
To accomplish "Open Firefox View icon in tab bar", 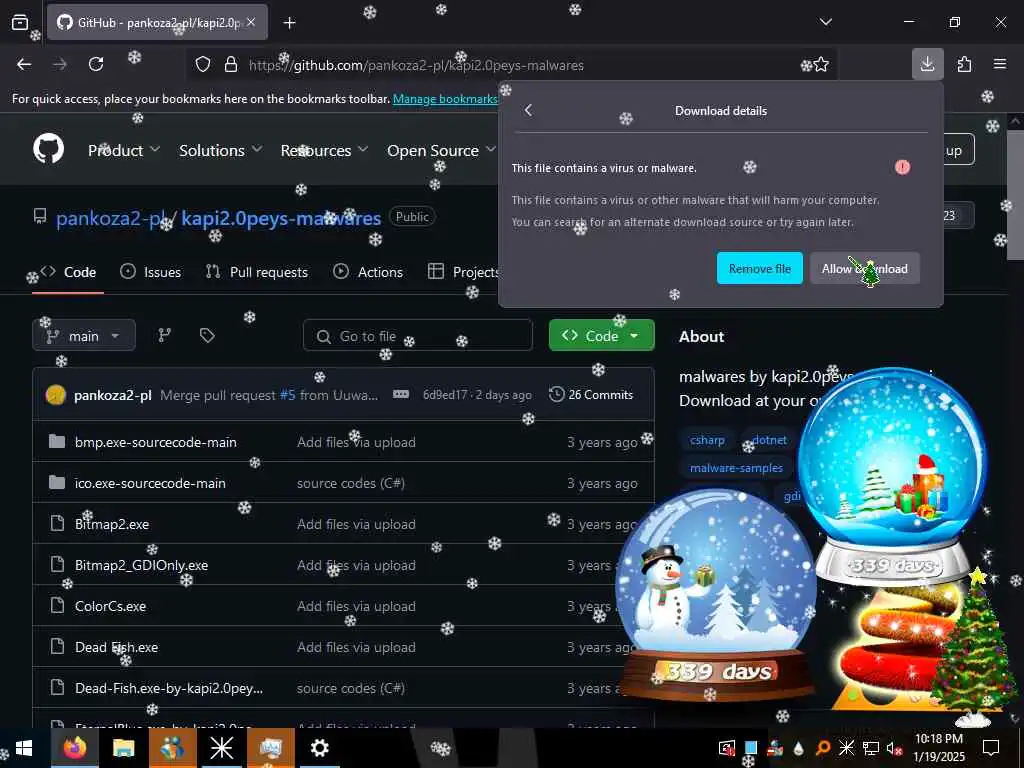I will [20, 22].
